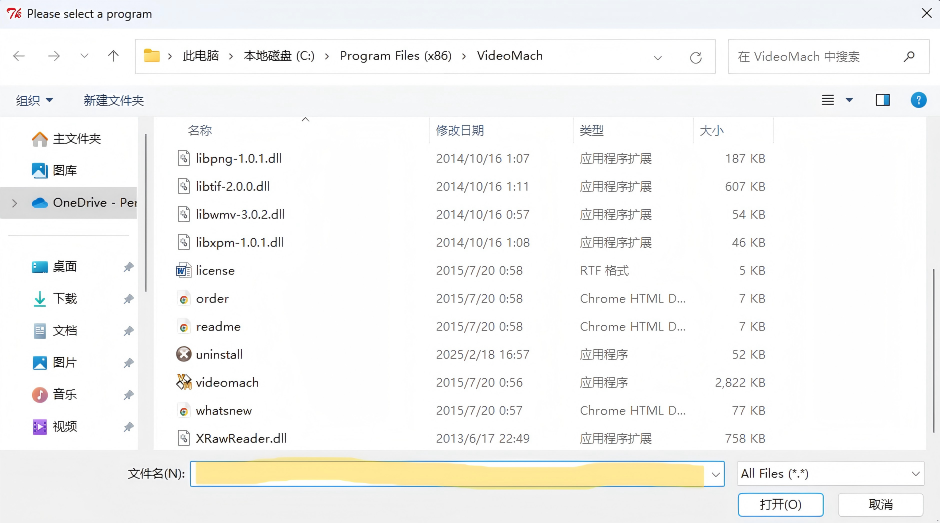
Task: Click the search magnifier icon
Action: [909, 56]
